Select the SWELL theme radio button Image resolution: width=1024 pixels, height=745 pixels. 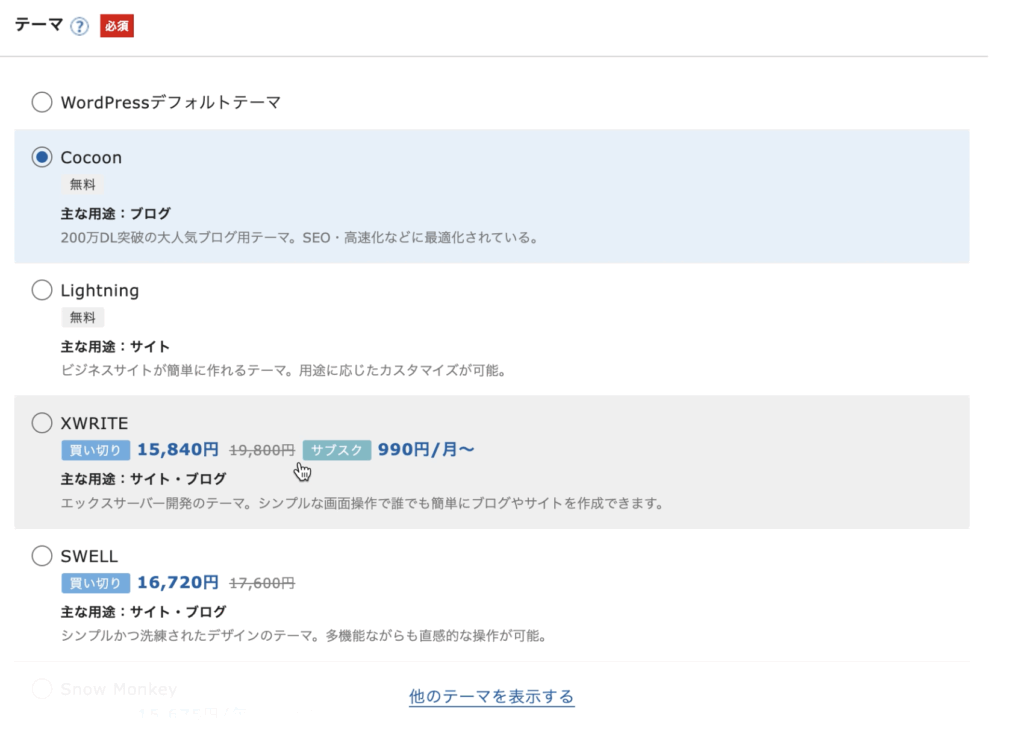[x=42, y=556]
